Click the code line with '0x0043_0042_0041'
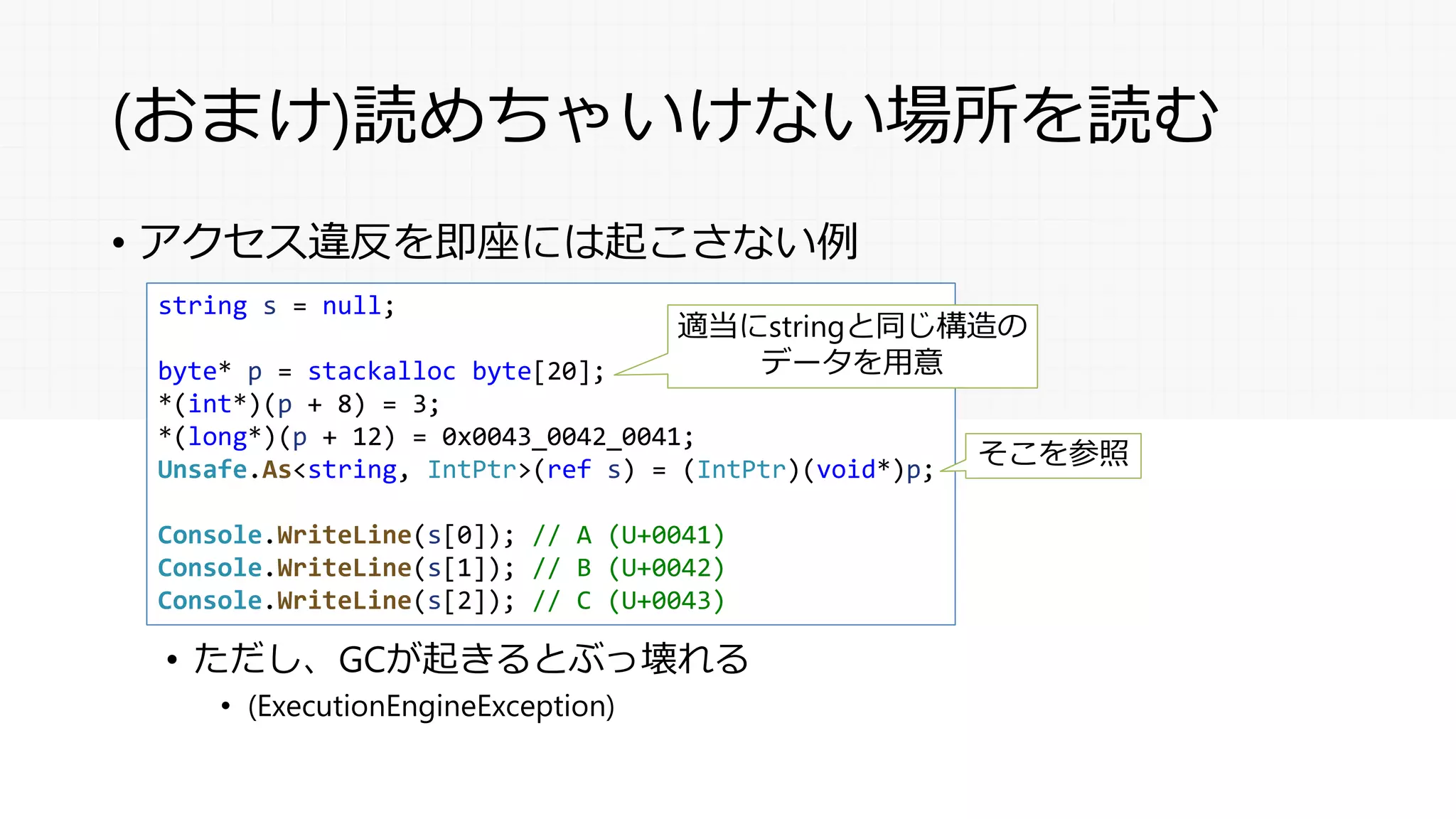The width and height of the screenshot is (1456, 819). tap(426, 437)
